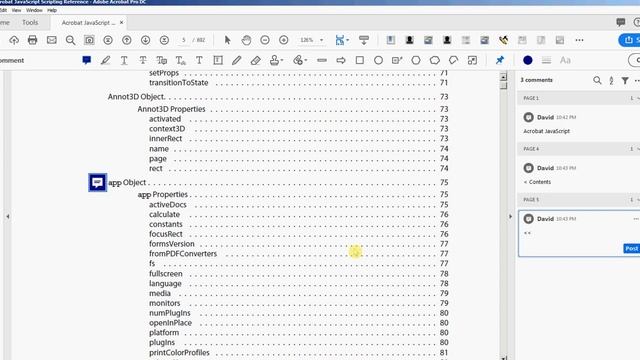Open the 'Annot3D Object' contents entry

278,97
